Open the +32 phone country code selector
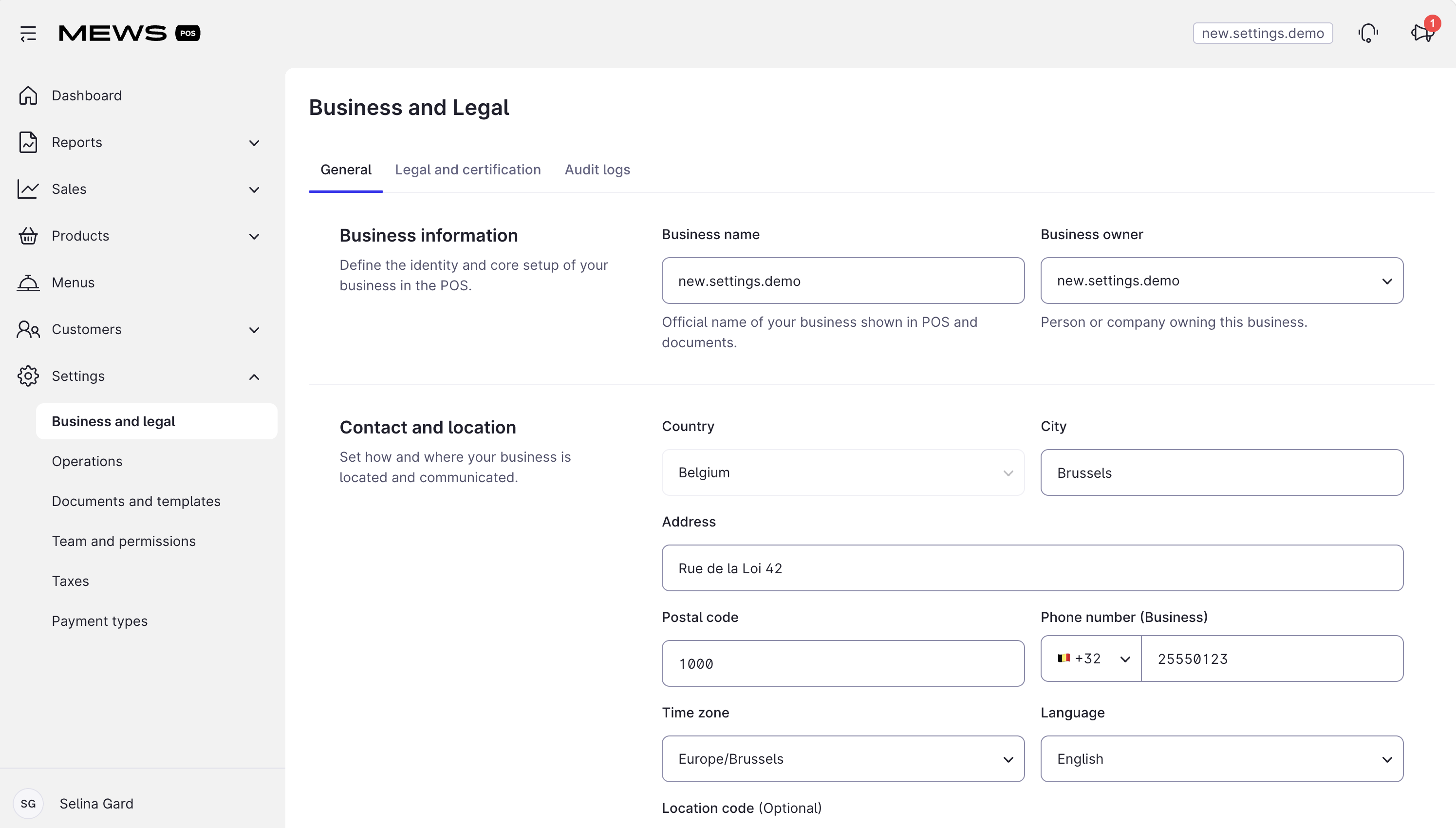The image size is (1456, 828). click(x=1091, y=659)
